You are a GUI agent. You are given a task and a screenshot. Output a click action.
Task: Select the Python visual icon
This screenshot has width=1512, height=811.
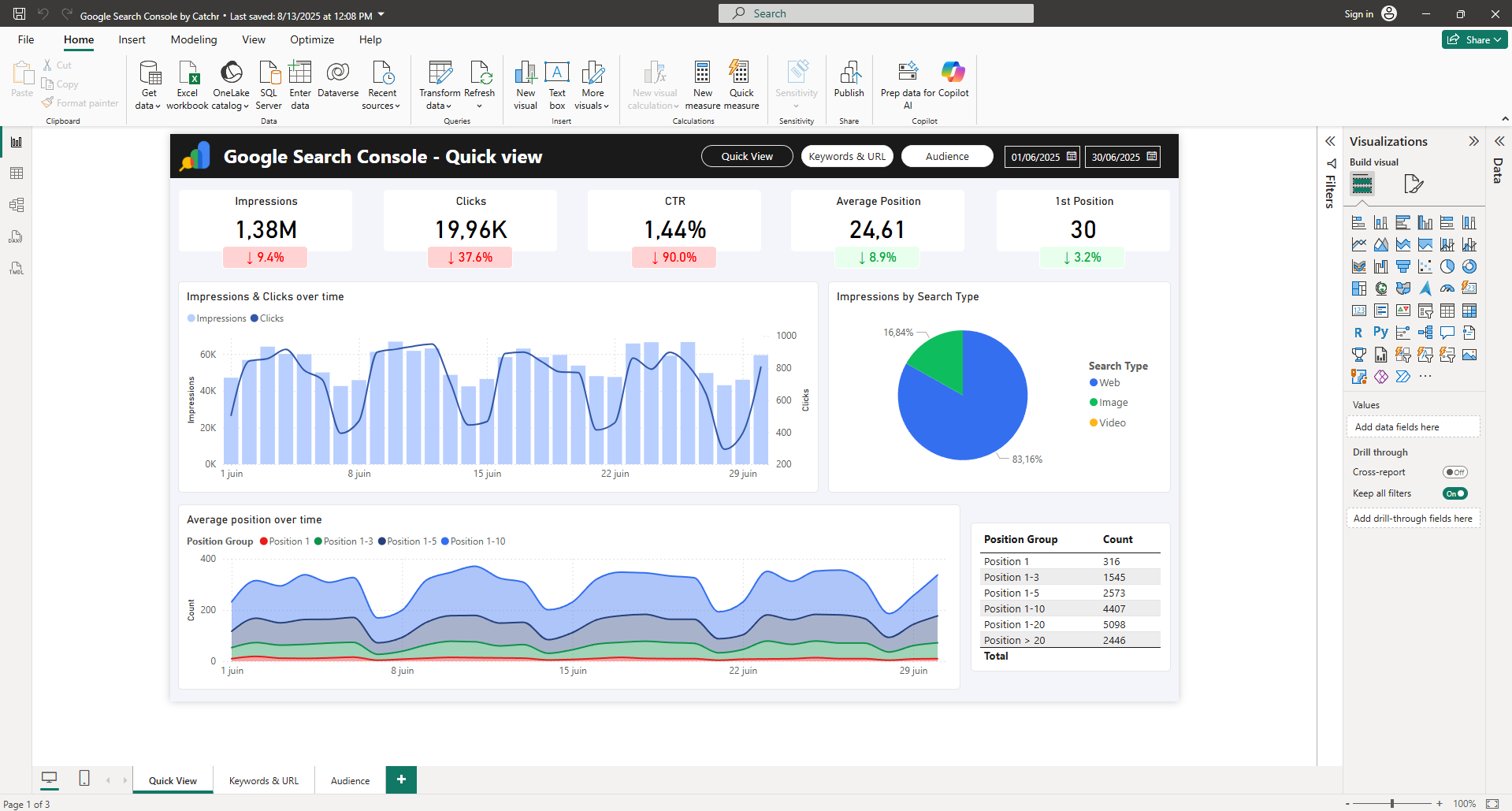(1380, 332)
